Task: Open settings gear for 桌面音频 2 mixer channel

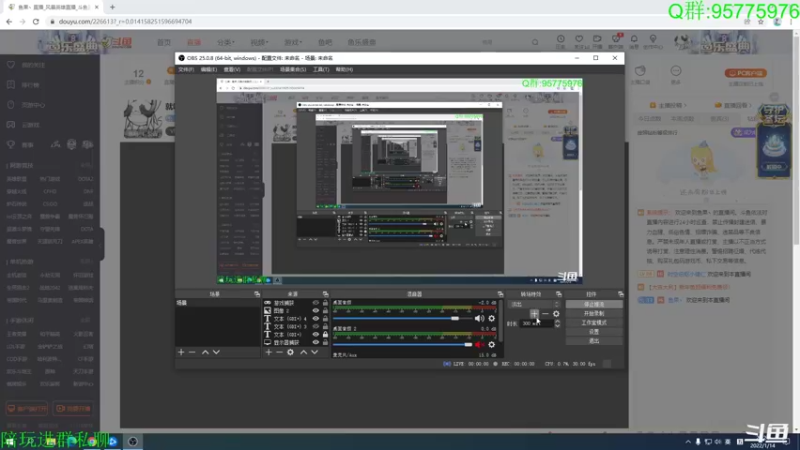Action: [x=491, y=344]
